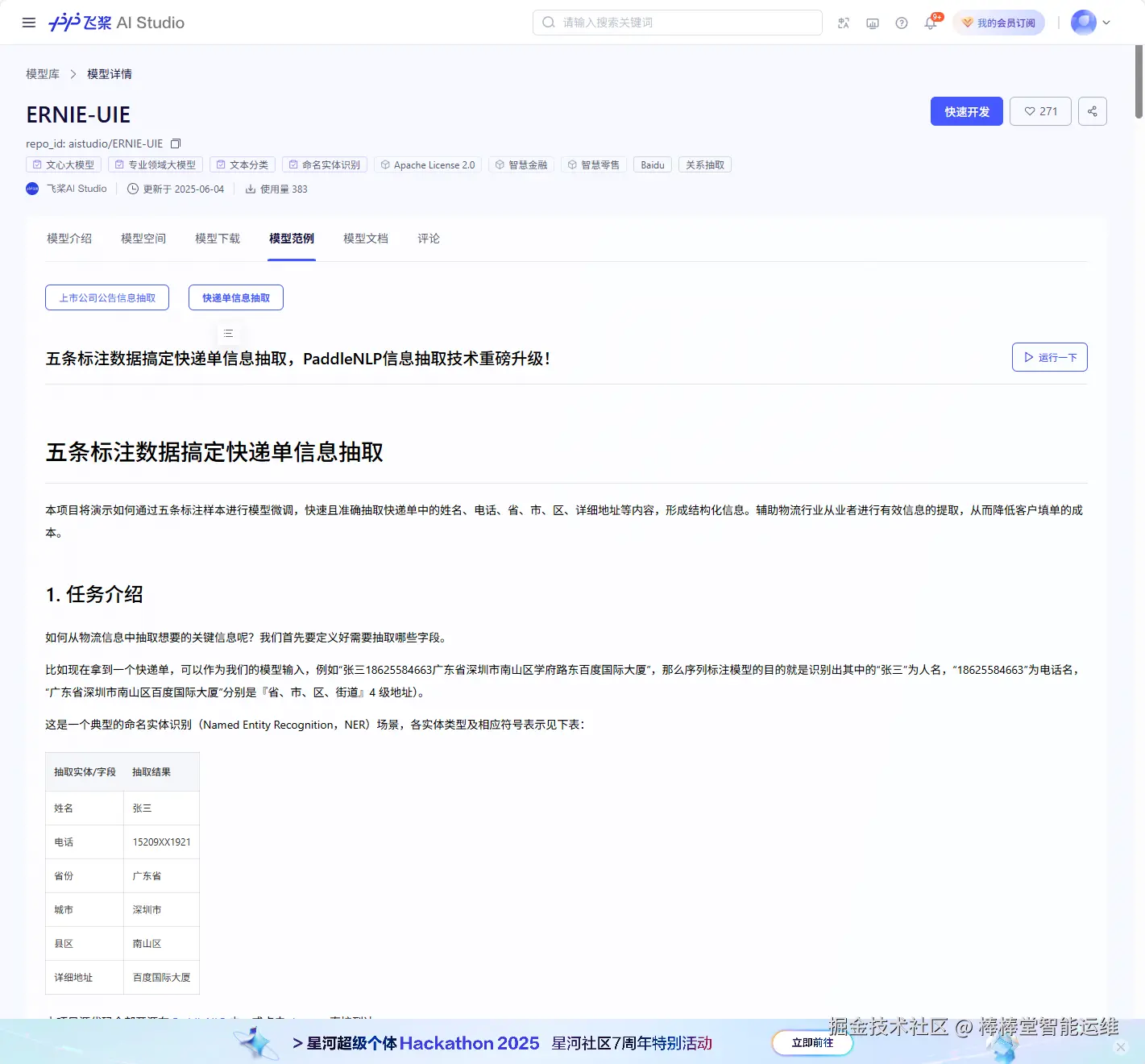Click table cell 深圳市

pos(161,909)
